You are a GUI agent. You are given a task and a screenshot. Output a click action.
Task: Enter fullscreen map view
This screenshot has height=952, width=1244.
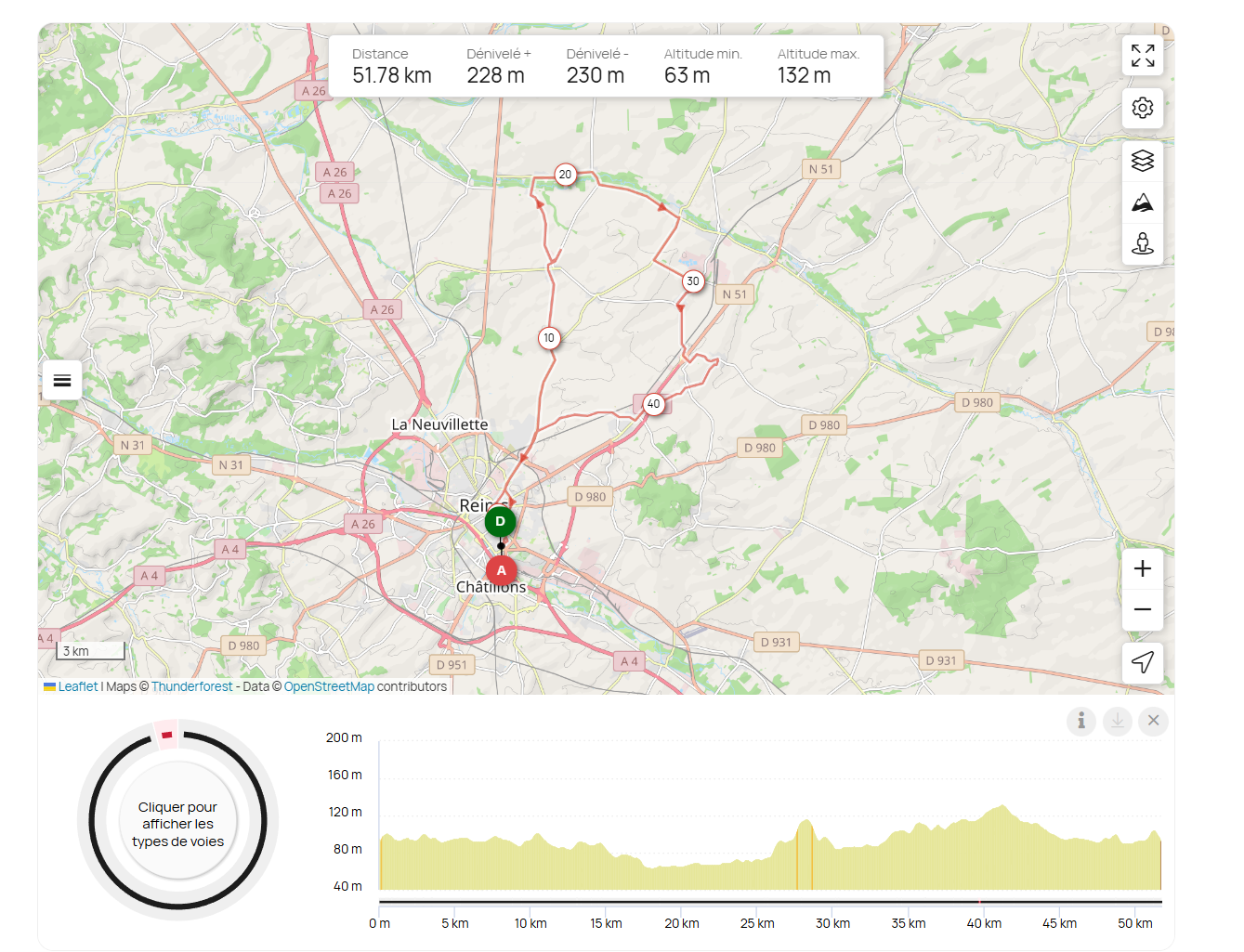(1142, 56)
